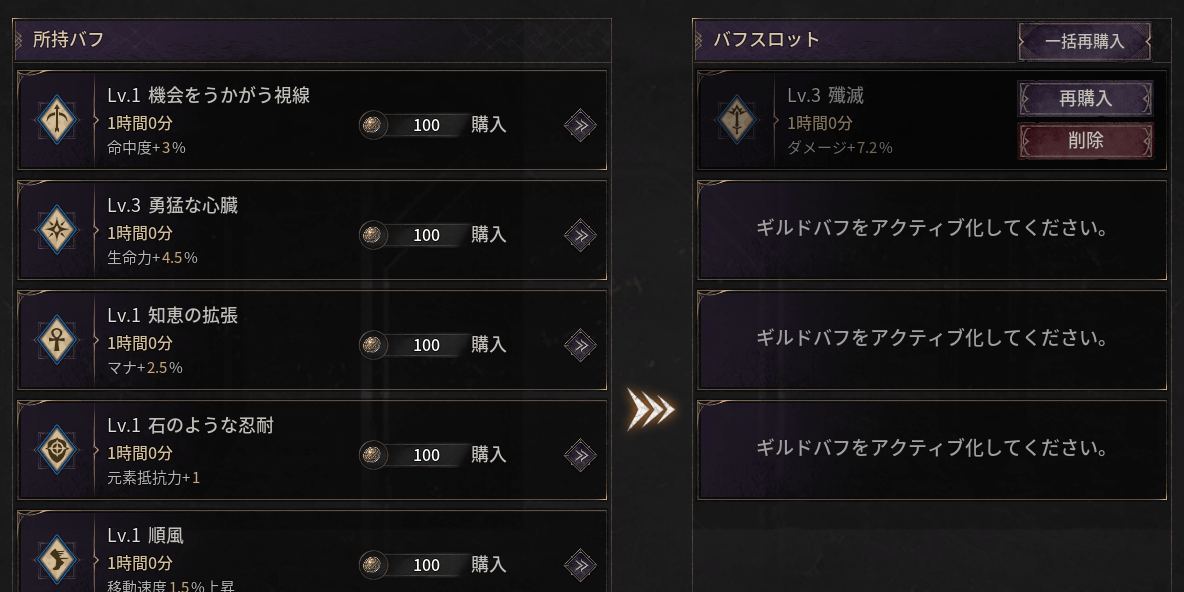This screenshot has height=592, width=1184.
Task: Select the 順風 buff icon
Action: point(58,559)
